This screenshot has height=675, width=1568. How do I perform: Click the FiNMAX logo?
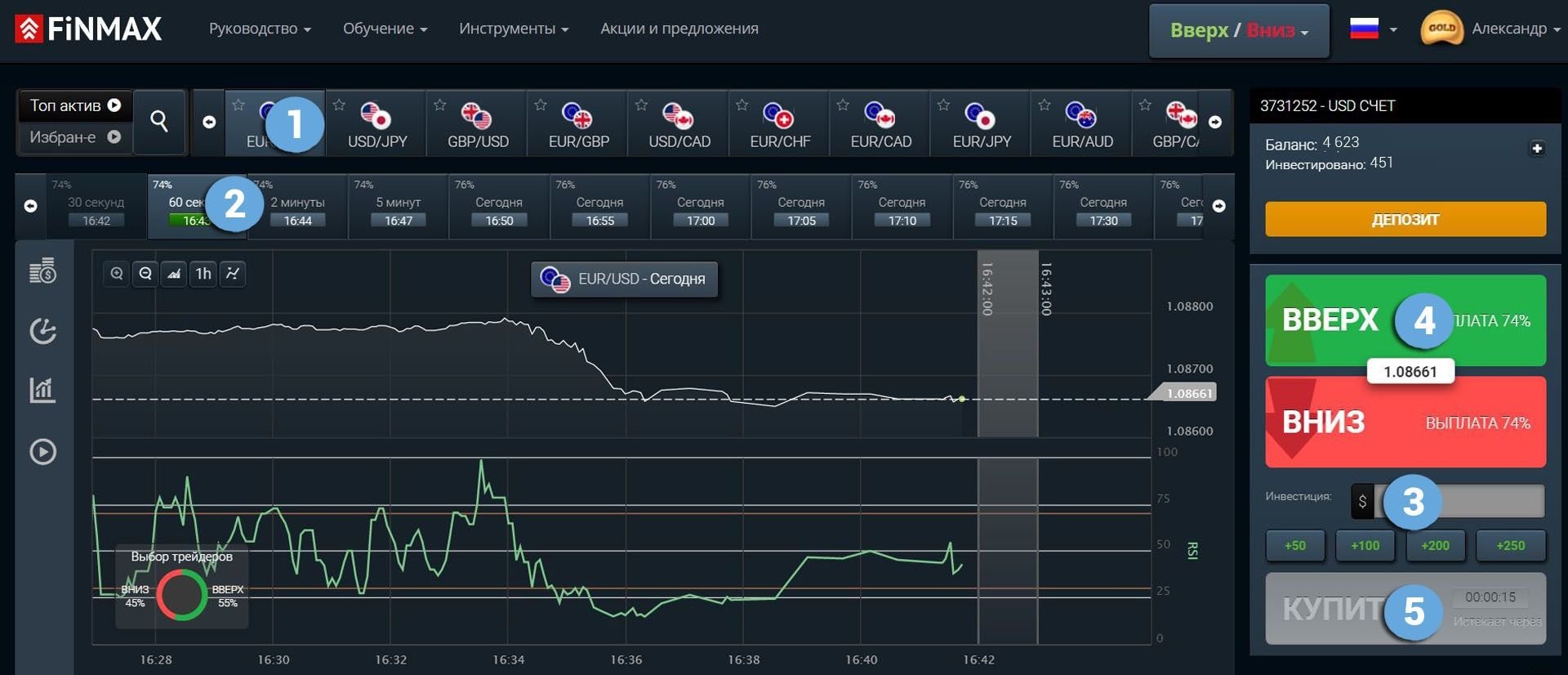click(88, 29)
